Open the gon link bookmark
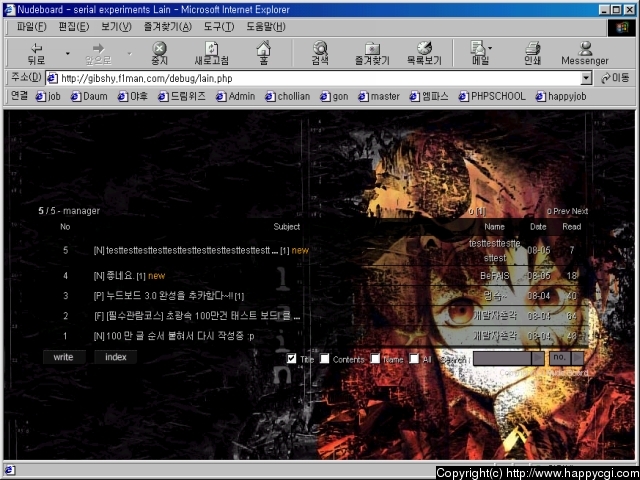The height and width of the screenshot is (480, 640). (334, 96)
